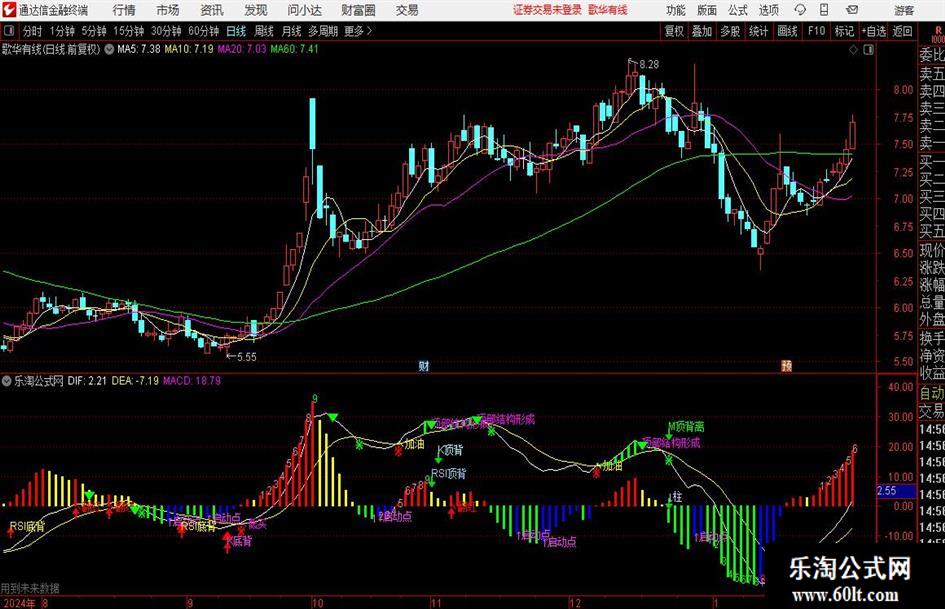Viewport: 945px width, 609px height.
Task: Click the Tongdaxin red logo icon
Action: (8, 10)
